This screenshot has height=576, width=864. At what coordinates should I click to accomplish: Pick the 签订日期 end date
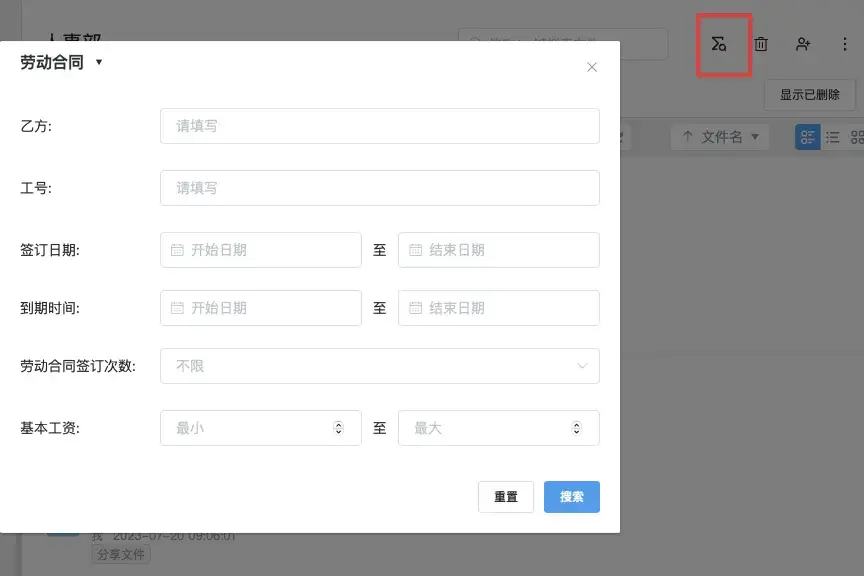point(499,250)
